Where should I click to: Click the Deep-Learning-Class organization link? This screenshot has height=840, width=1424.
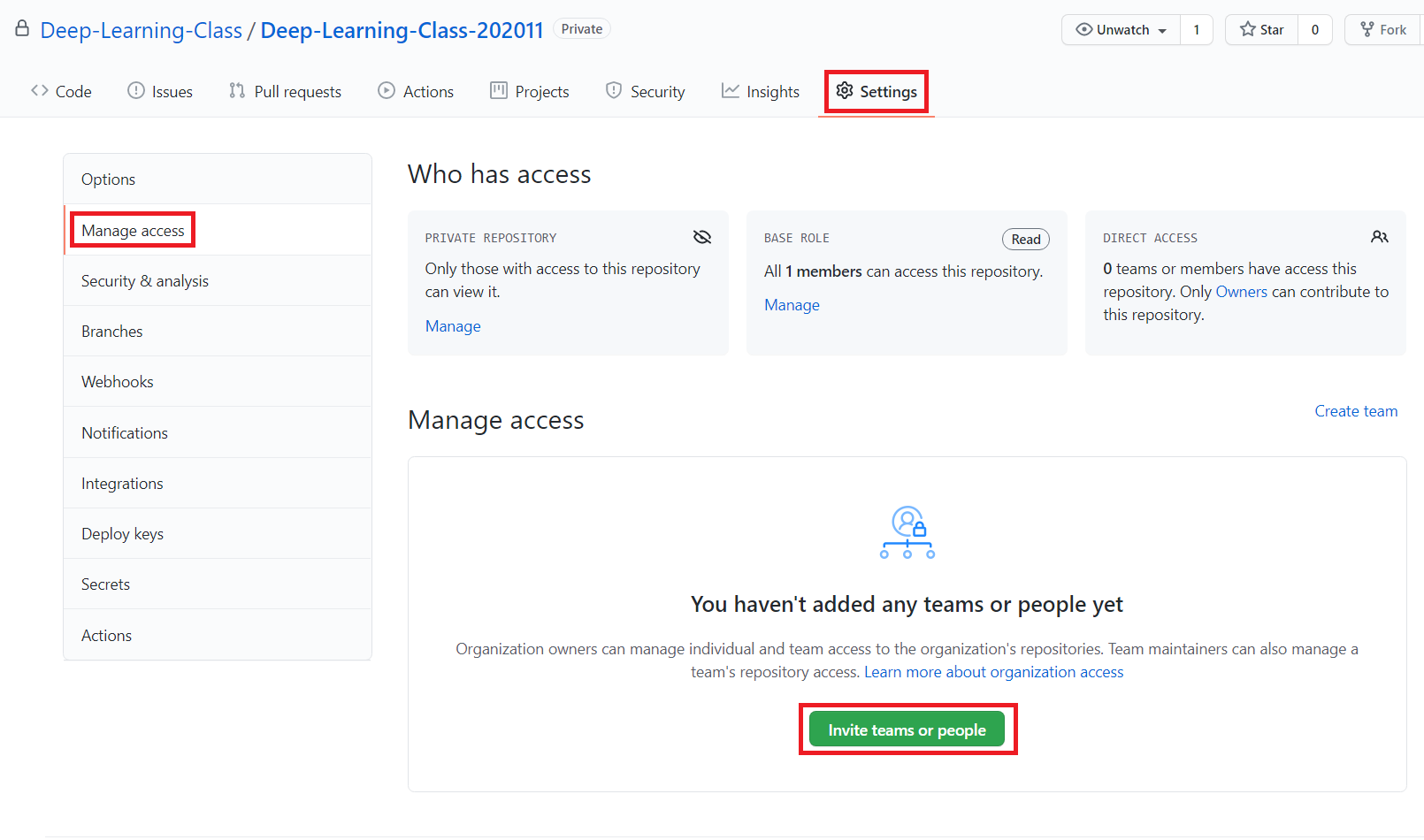[142, 30]
